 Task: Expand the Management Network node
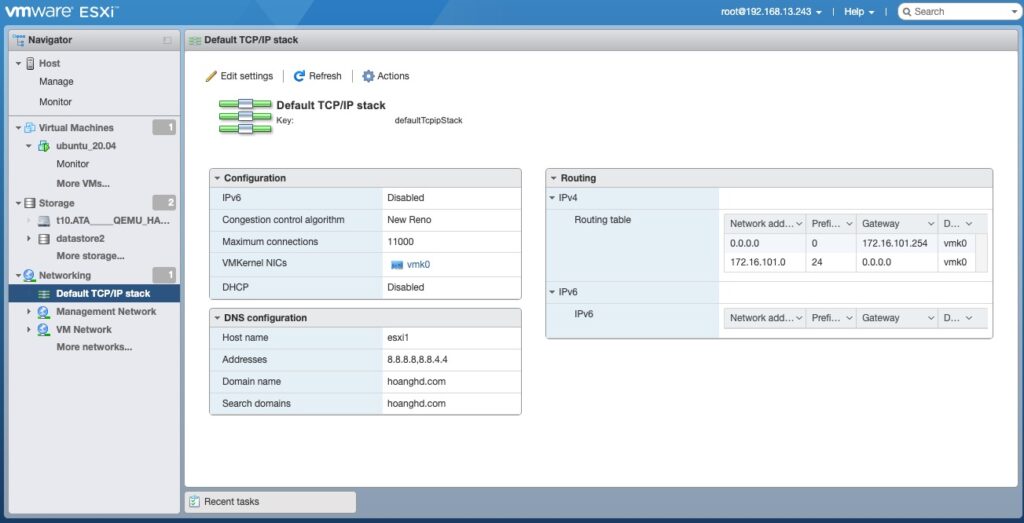click(29, 312)
